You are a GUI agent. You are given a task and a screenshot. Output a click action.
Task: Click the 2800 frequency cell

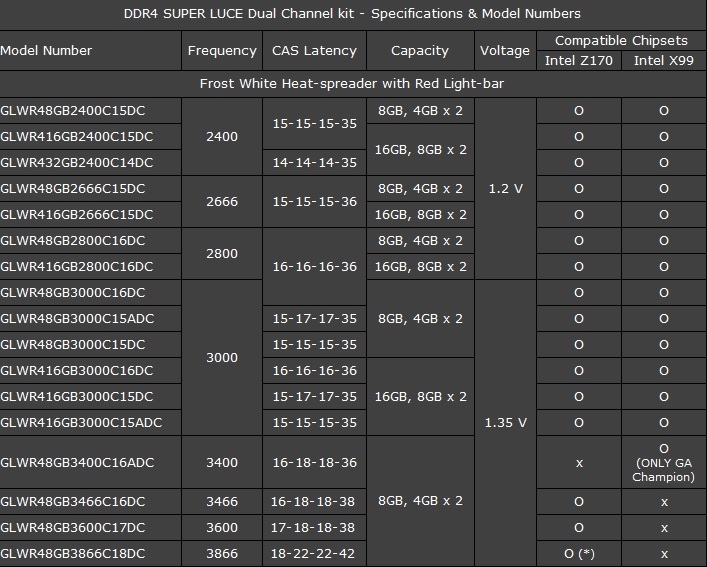(222, 254)
